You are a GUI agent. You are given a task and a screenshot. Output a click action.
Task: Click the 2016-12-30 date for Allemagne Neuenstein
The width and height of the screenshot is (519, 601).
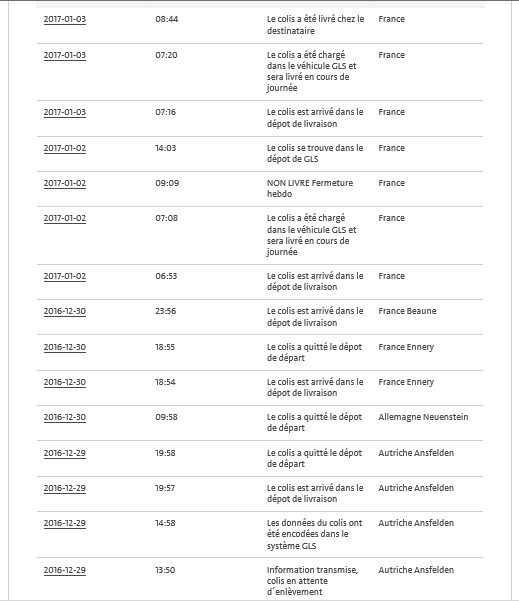click(x=65, y=417)
